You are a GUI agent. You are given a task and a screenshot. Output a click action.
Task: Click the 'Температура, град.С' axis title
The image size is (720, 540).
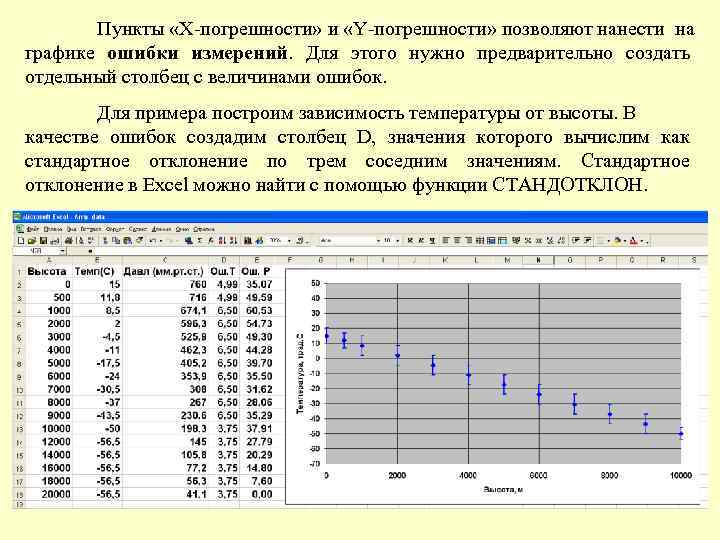(300, 374)
